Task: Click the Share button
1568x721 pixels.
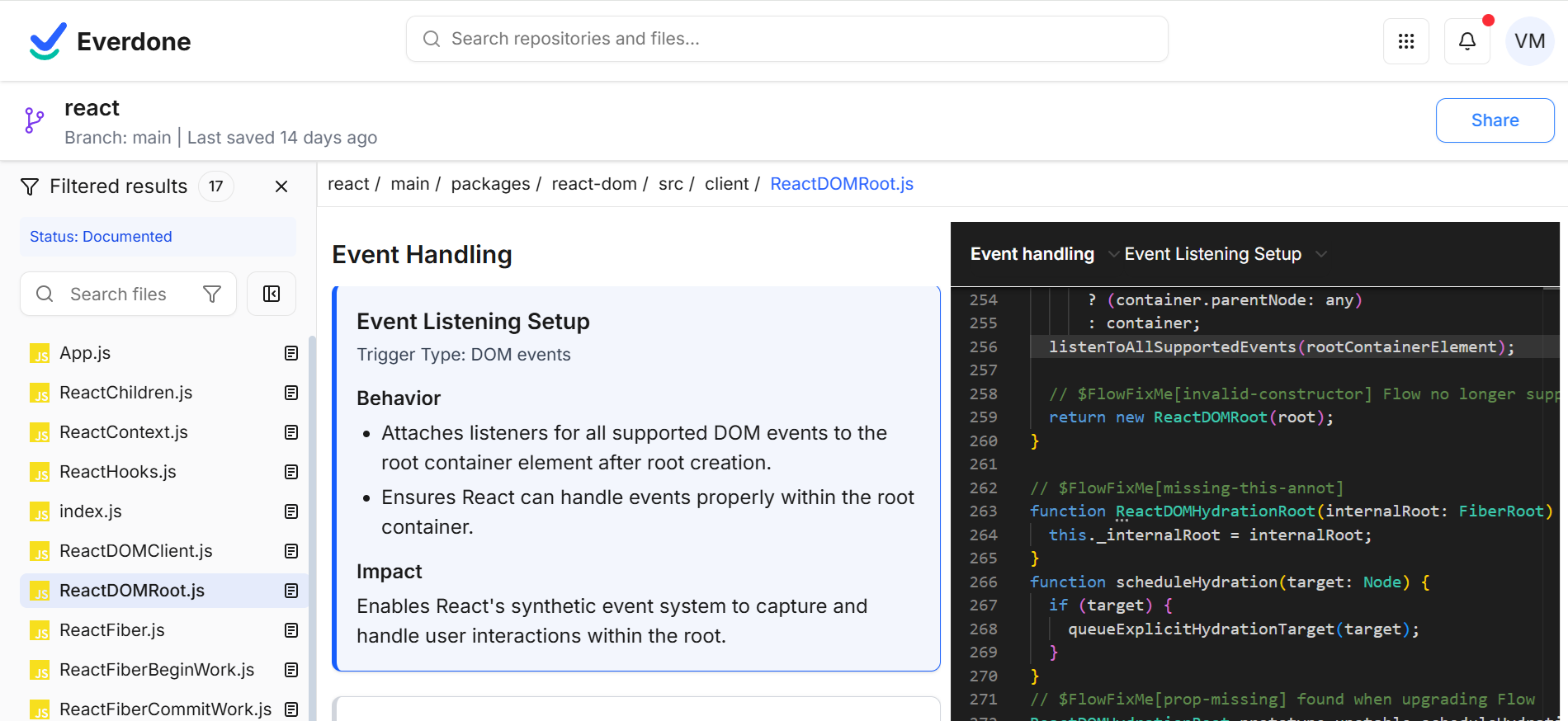Action: click(1495, 120)
